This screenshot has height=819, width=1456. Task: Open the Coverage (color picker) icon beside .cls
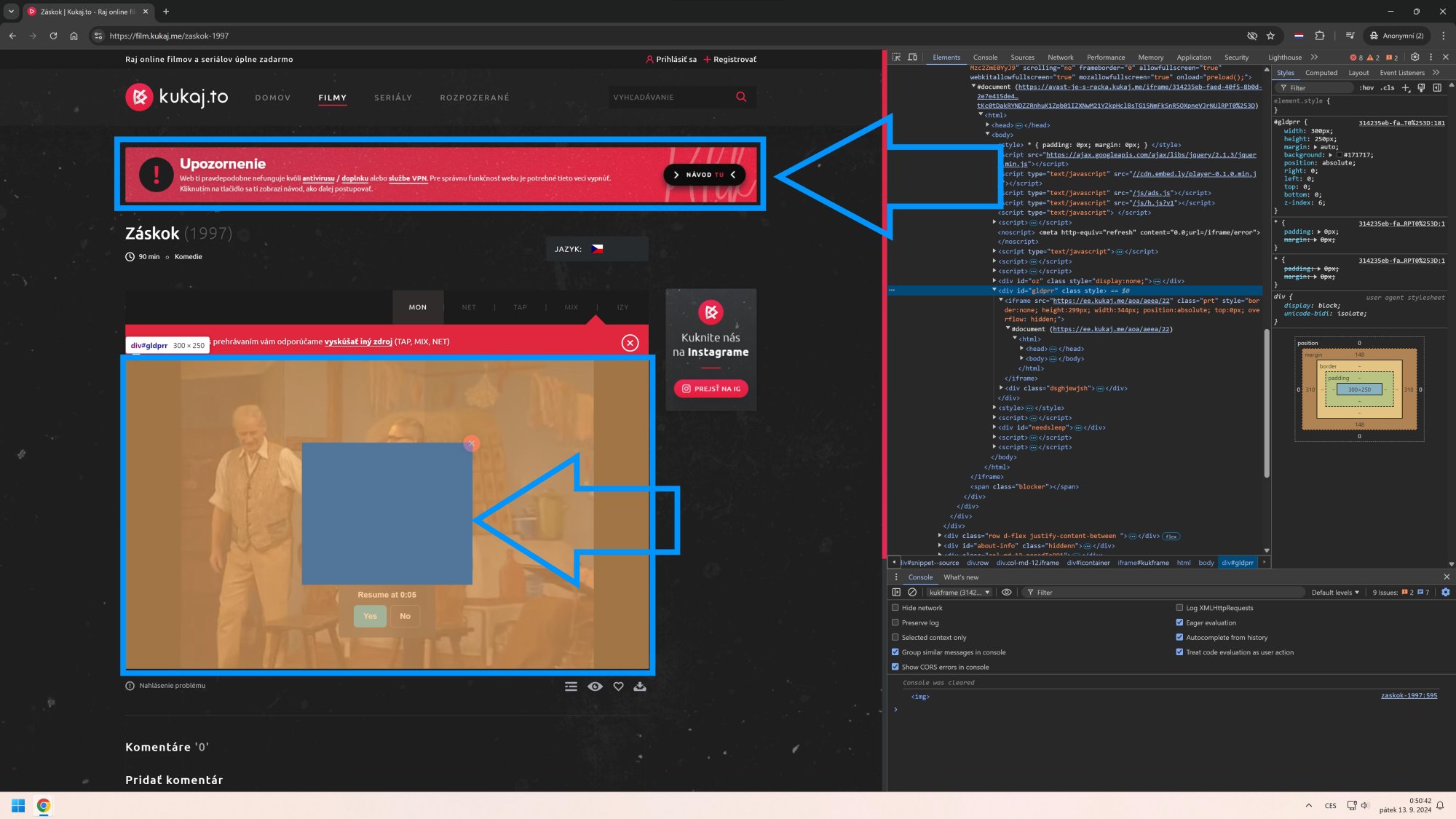[1420, 87]
